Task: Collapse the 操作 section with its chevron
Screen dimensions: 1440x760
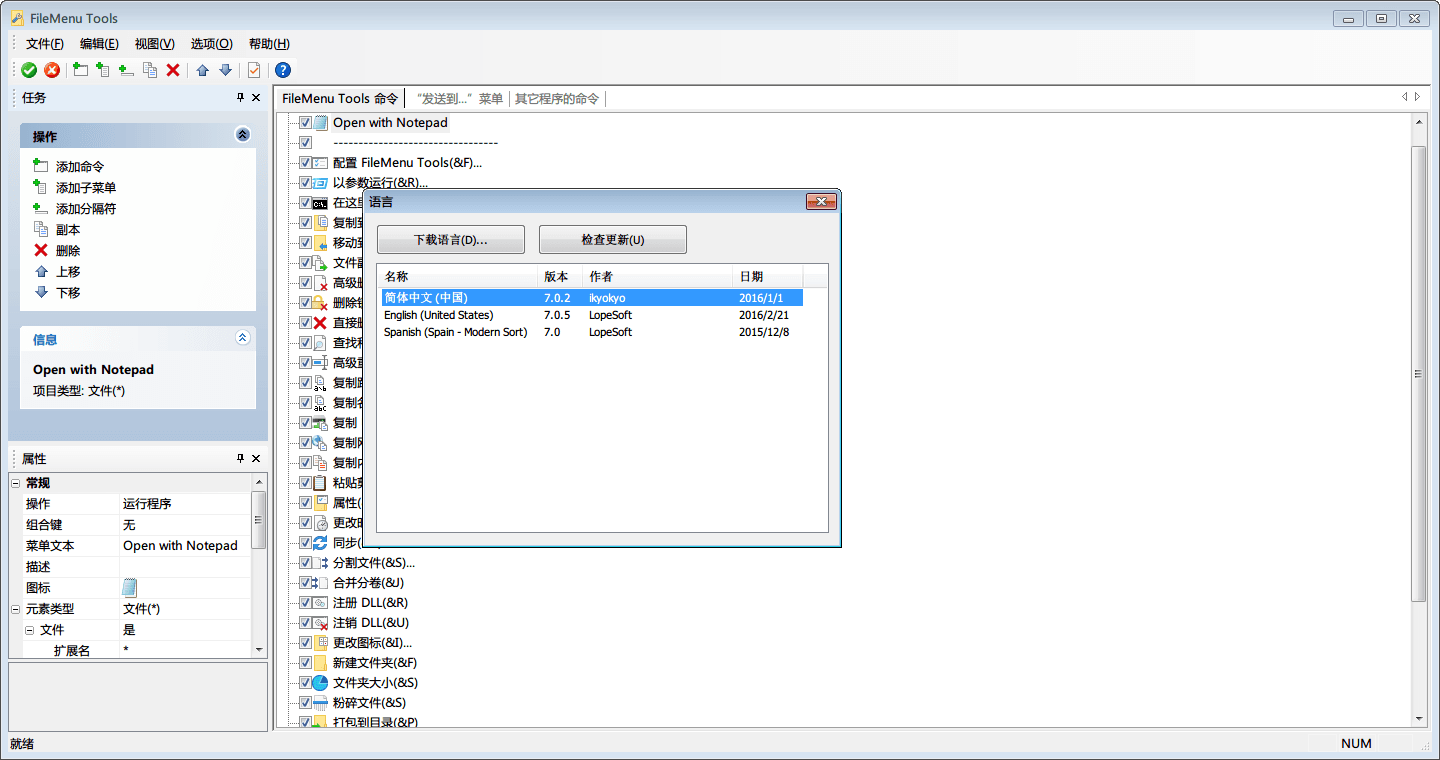Action: [242, 135]
